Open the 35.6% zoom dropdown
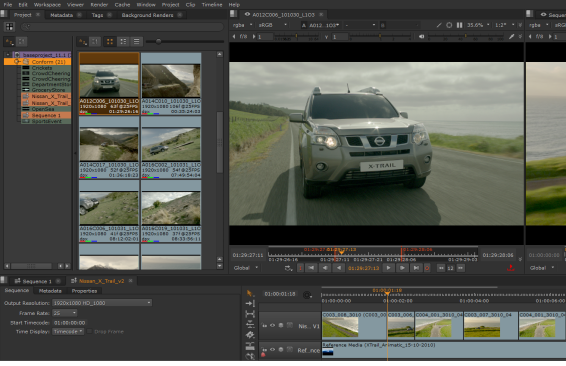Image resolution: width=566 pixels, height=366 pixels. pyautogui.click(x=478, y=25)
